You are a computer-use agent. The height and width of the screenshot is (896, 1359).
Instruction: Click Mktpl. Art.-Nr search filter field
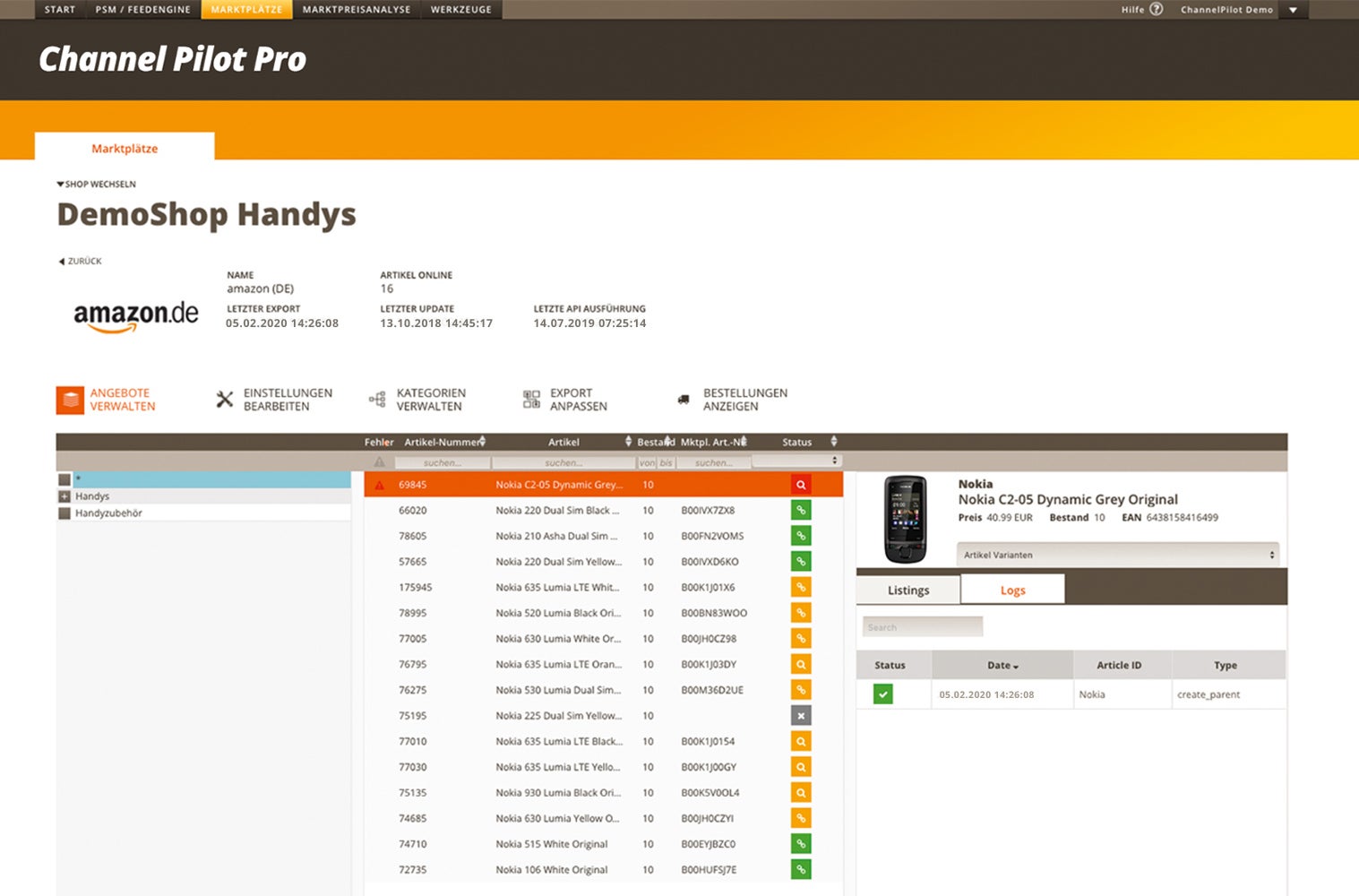[713, 462]
